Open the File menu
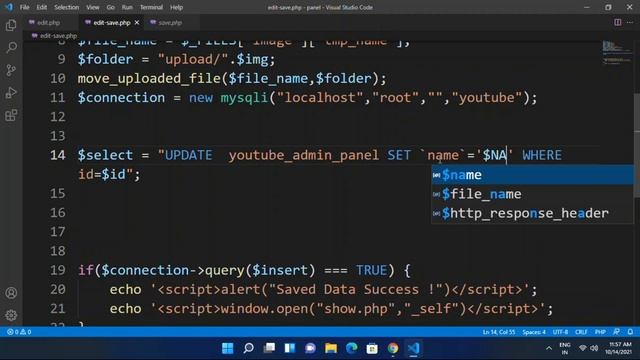Image resolution: width=640 pixels, height=360 pixels. [x=24, y=7]
